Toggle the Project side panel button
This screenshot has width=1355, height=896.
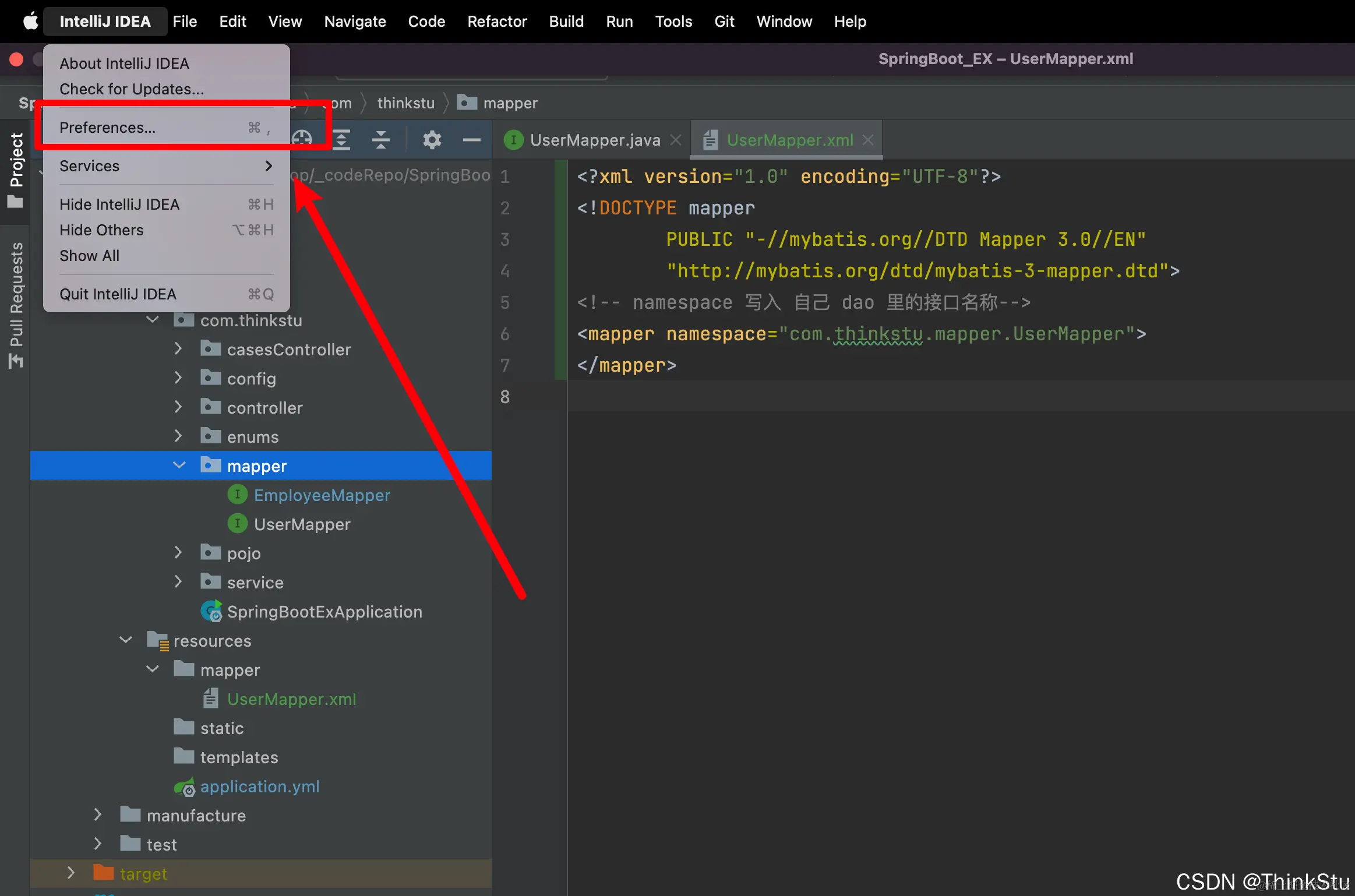[x=16, y=169]
